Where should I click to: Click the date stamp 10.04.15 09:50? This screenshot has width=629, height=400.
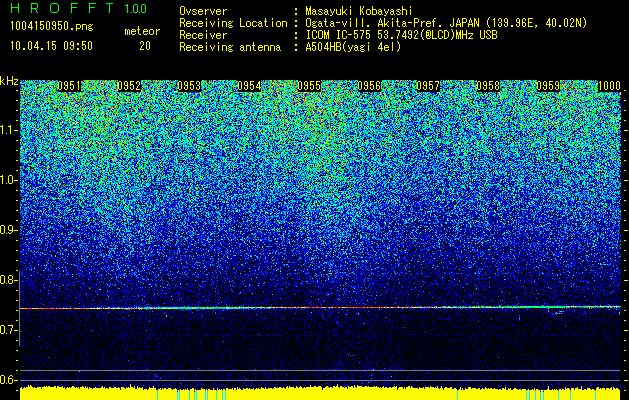(52, 46)
